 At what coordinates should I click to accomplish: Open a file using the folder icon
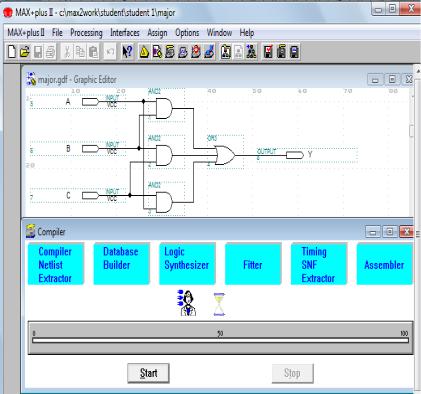[24, 52]
